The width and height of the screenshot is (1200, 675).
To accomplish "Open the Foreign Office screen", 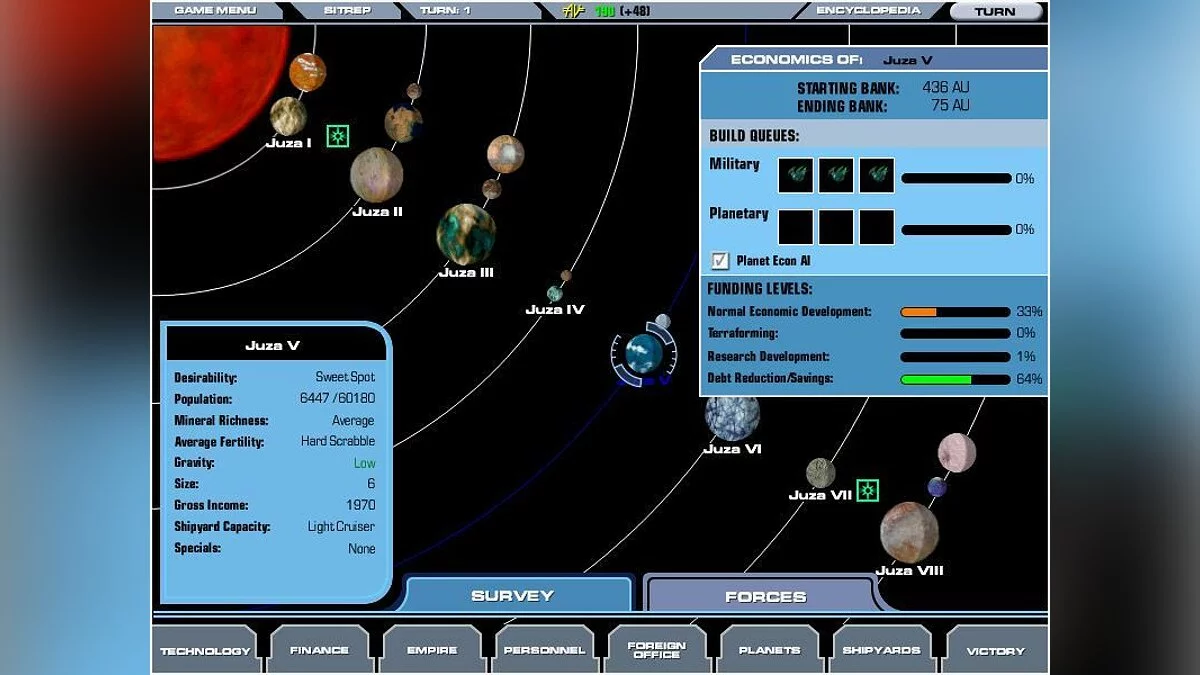I will (x=657, y=650).
